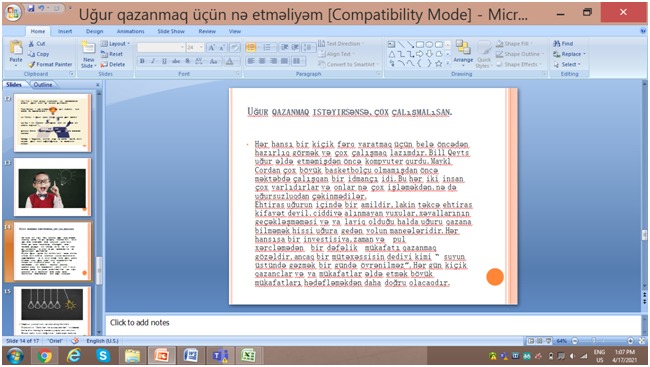
Task: Select slide 13 thumbnail with boy photo
Action: (52, 187)
